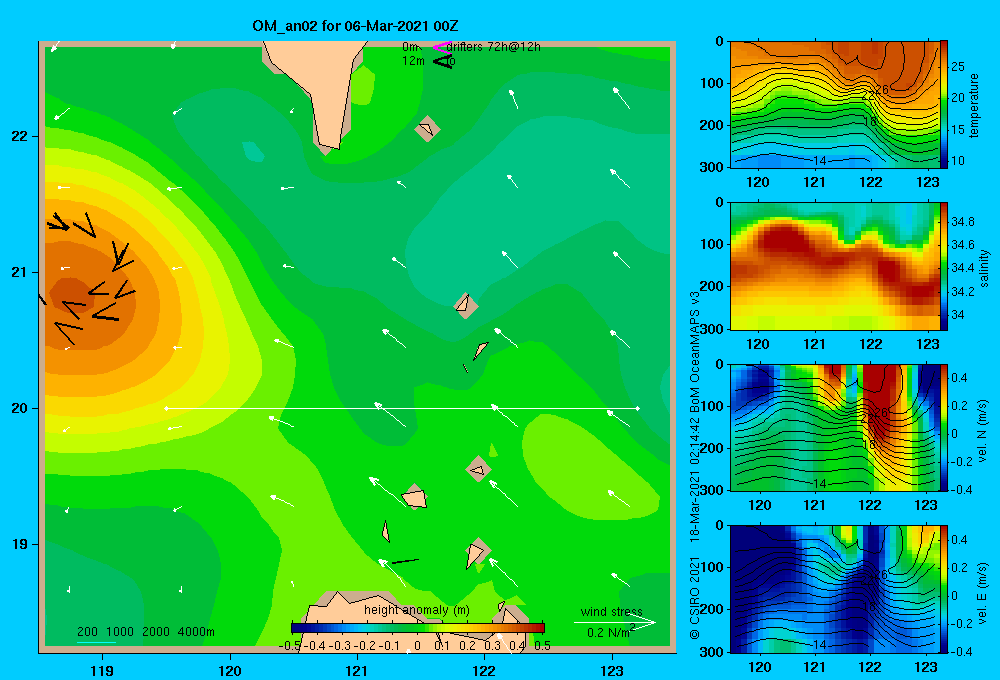This screenshot has height=680, width=1000.
Task: Click the vel. E colorbar
Action: point(944,589)
